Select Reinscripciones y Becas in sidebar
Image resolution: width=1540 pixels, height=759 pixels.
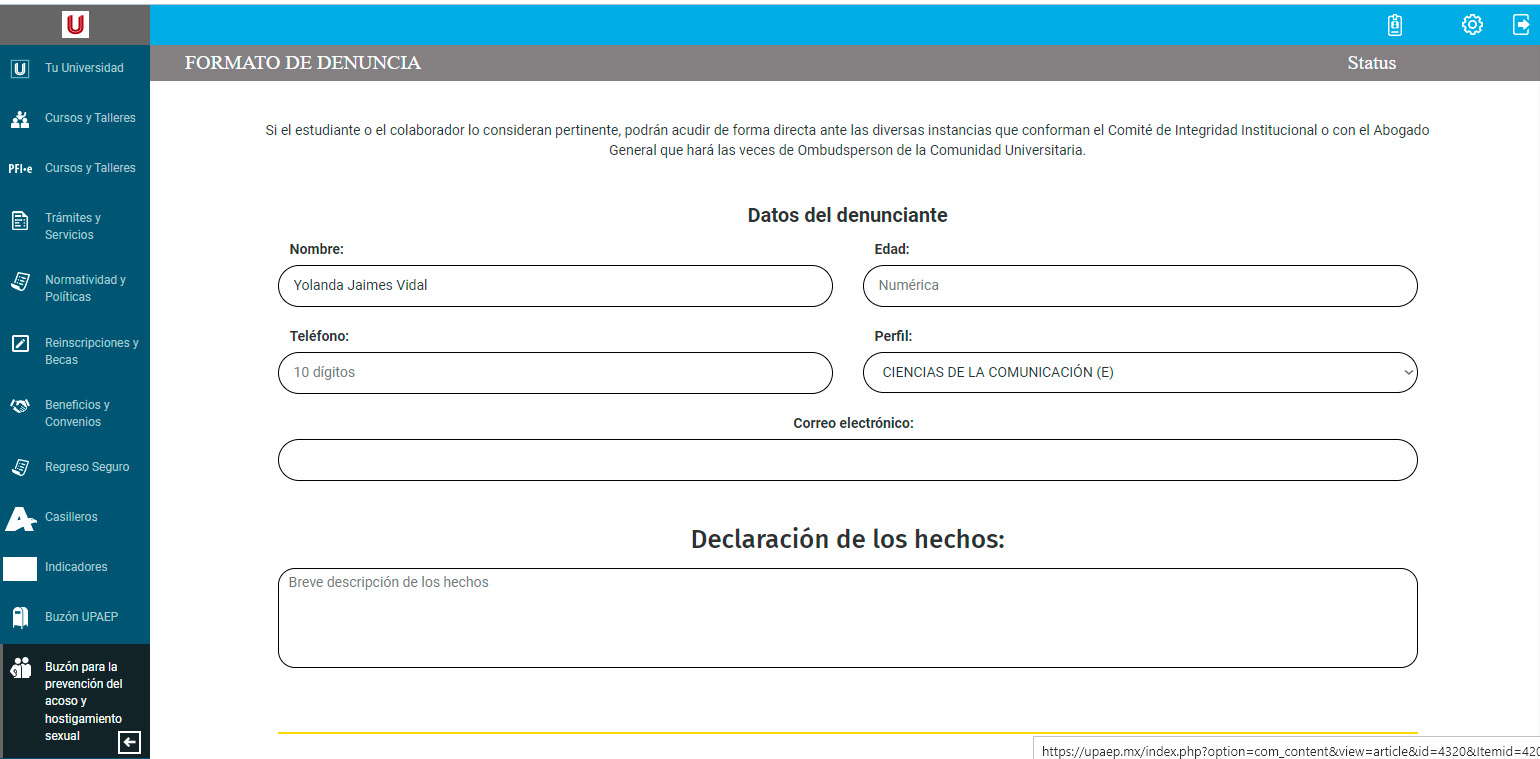[x=91, y=351]
